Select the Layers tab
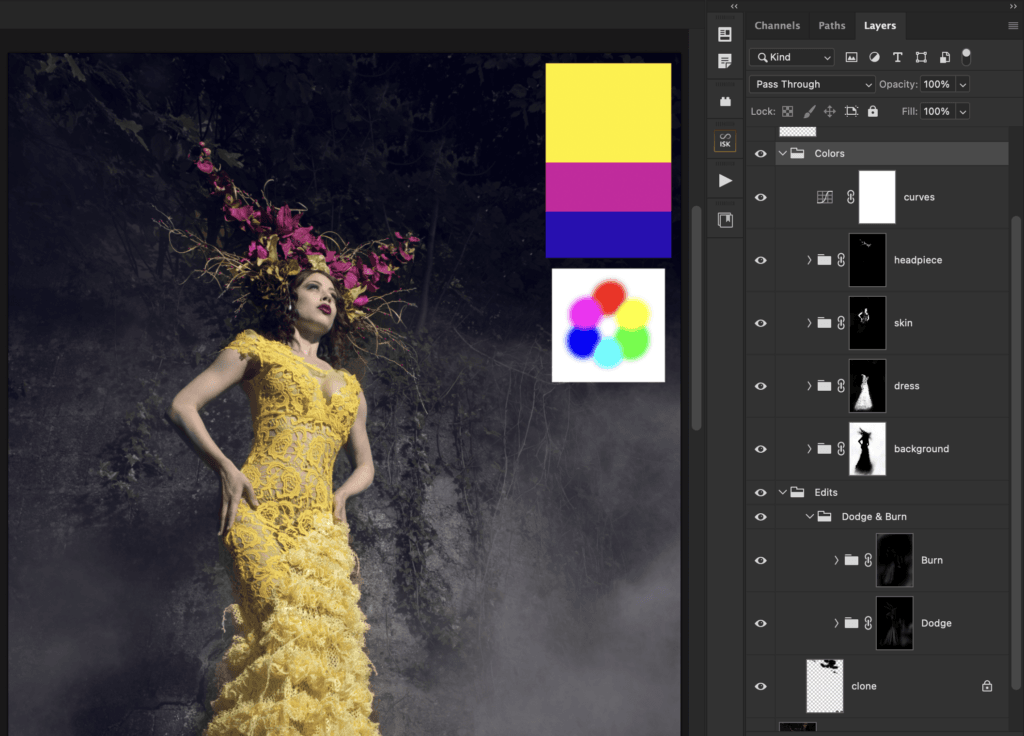 (880, 25)
